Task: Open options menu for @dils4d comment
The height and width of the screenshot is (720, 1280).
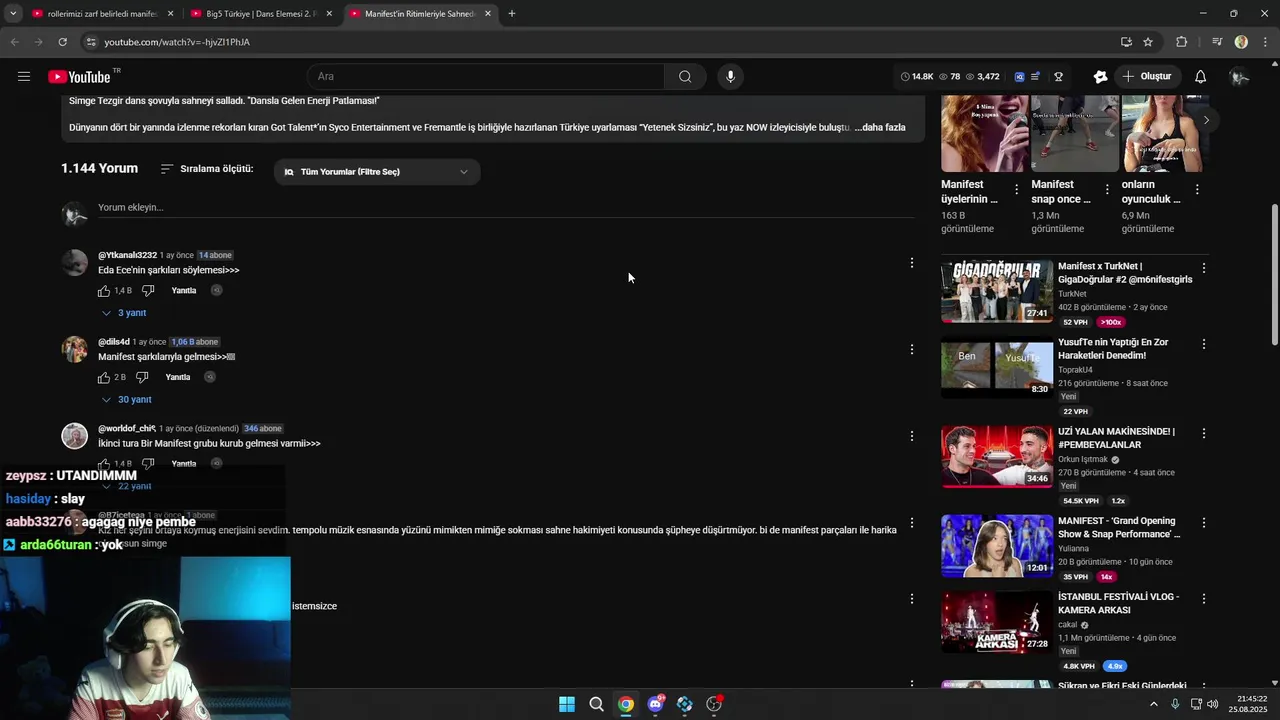Action: click(911, 350)
